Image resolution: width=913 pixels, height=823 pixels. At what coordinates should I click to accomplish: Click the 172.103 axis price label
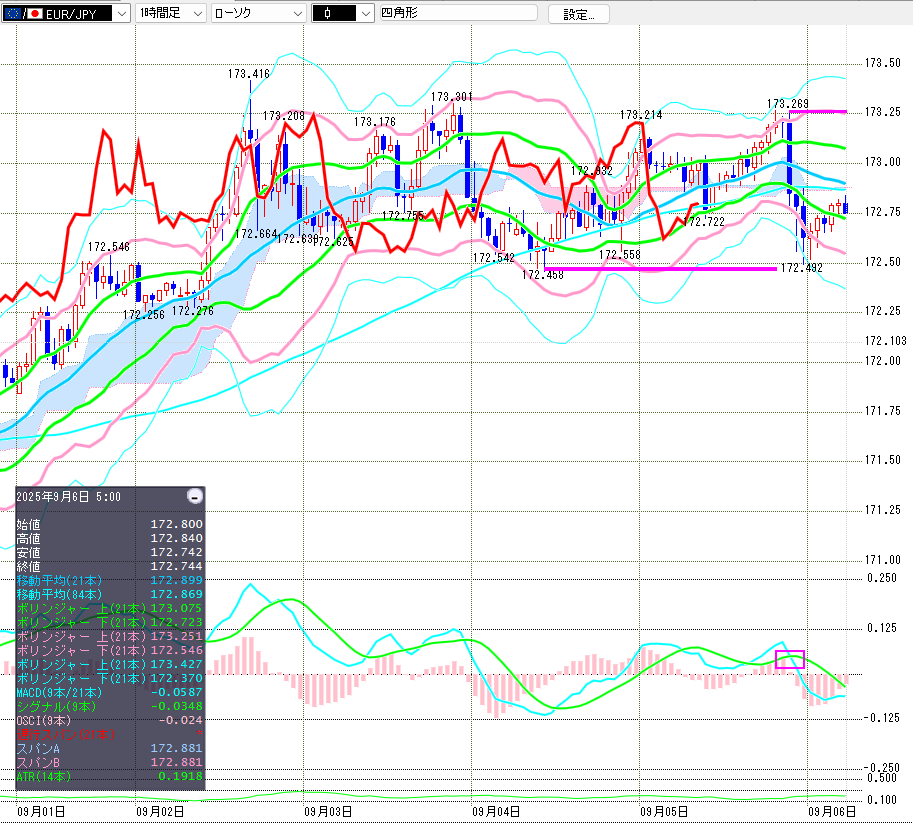886,341
